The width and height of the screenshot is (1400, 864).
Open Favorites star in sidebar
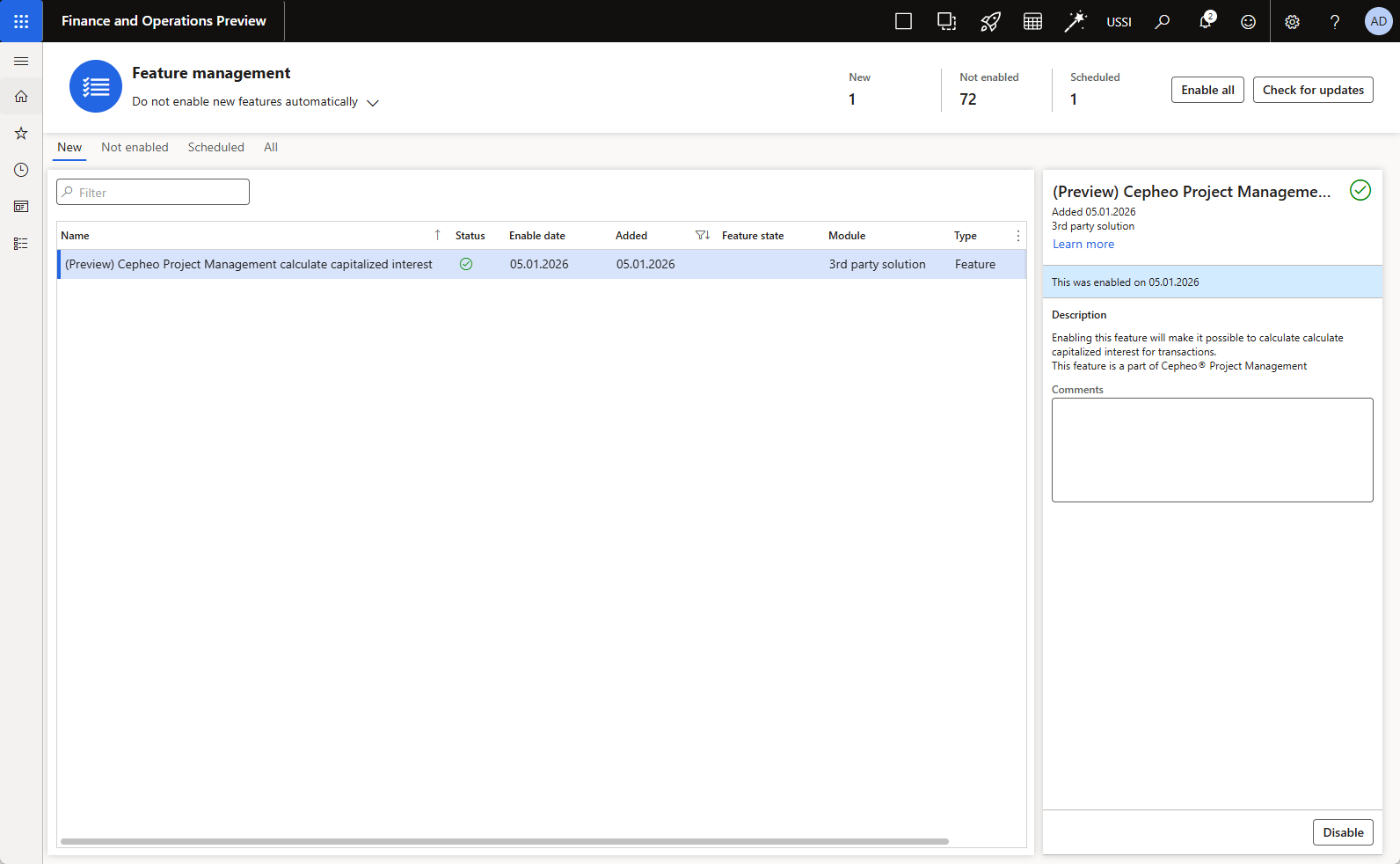(21, 133)
